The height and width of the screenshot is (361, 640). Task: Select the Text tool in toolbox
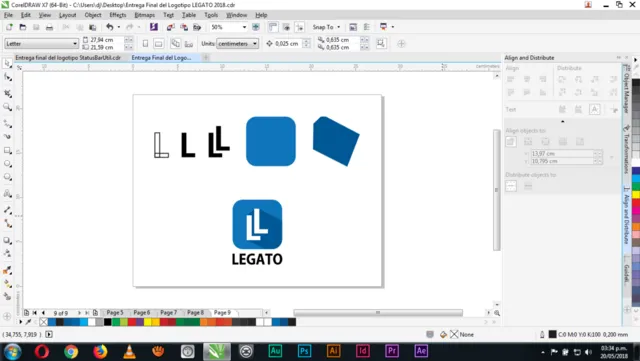[7, 193]
